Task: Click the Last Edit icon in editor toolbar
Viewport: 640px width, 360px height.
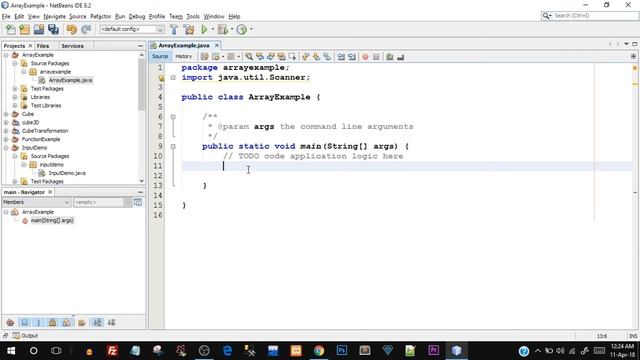Action: [x=204, y=57]
